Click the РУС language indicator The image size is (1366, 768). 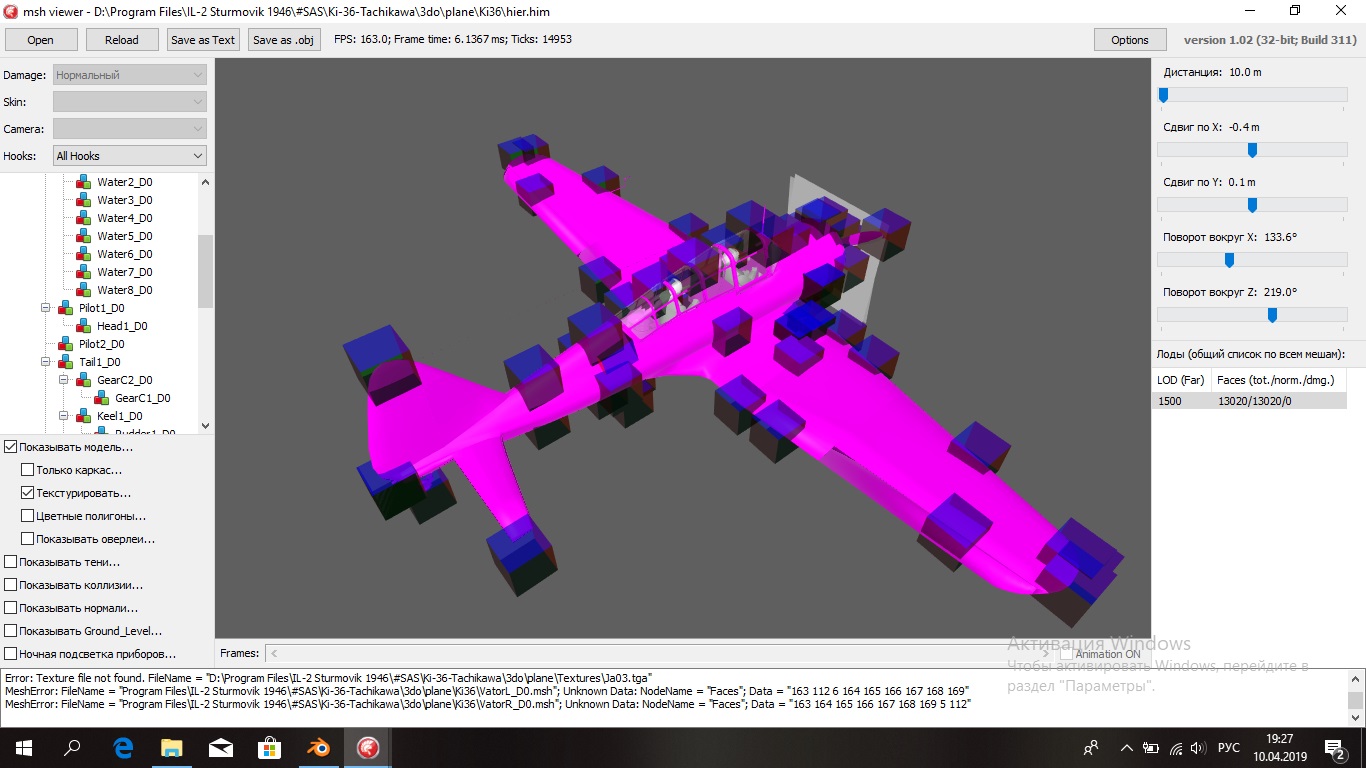click(x=1229, y=748)
